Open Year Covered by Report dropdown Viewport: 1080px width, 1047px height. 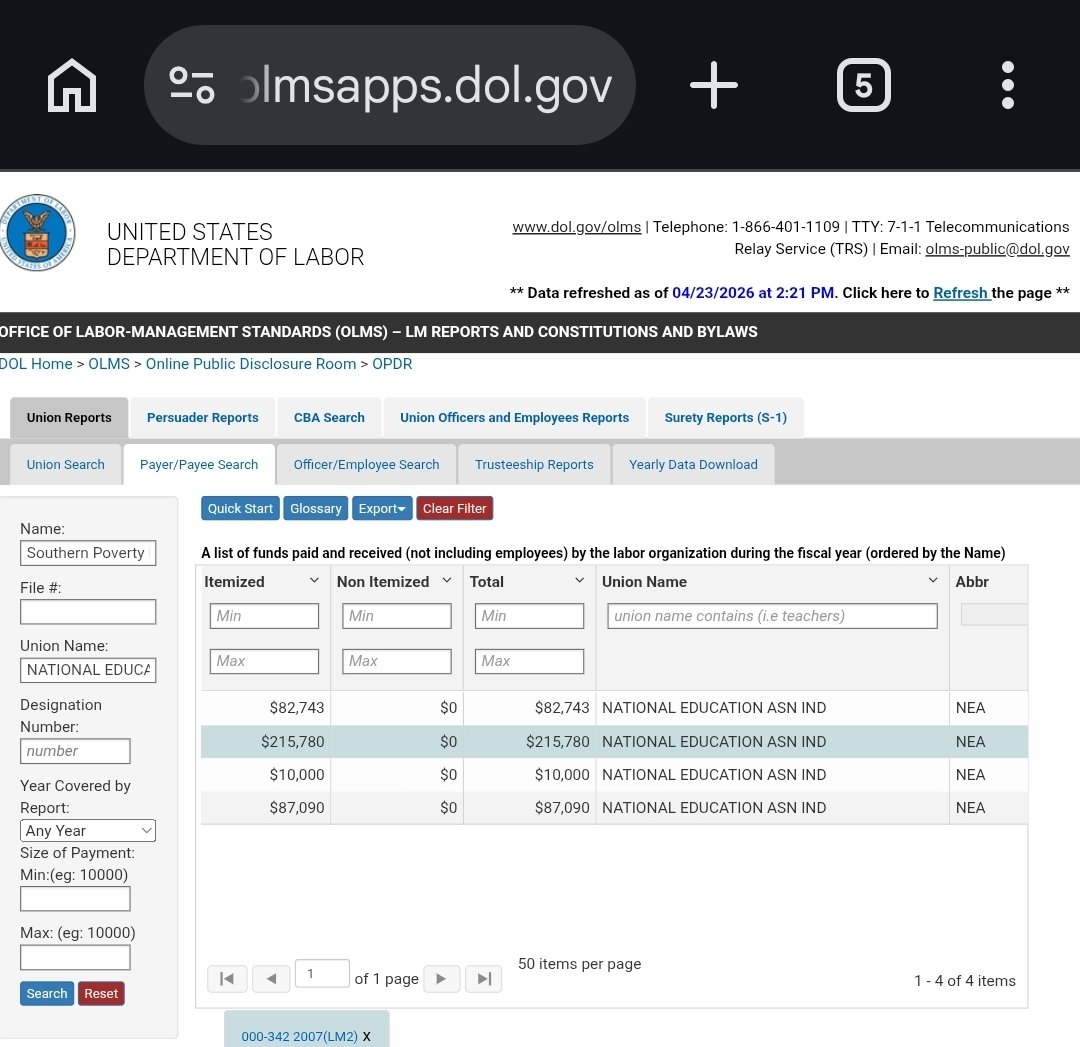click(x=87, y=831)
